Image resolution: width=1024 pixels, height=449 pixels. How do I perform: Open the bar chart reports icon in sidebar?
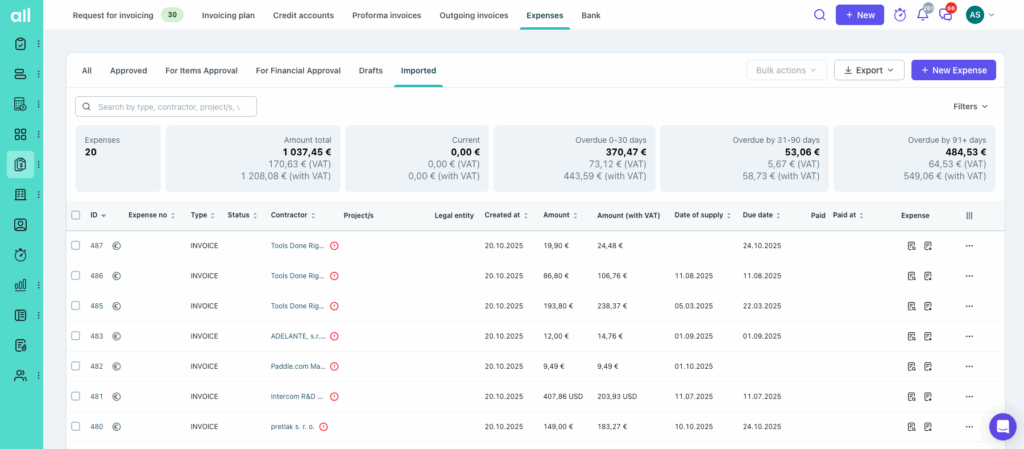click(x=20, y=285)
